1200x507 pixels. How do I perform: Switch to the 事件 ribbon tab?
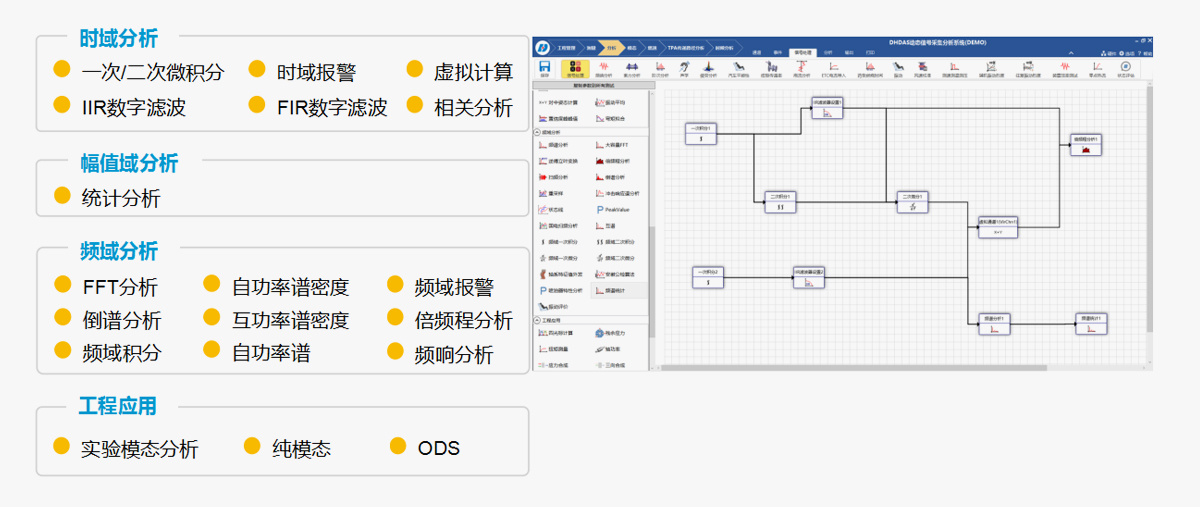(x=777, y=52)
